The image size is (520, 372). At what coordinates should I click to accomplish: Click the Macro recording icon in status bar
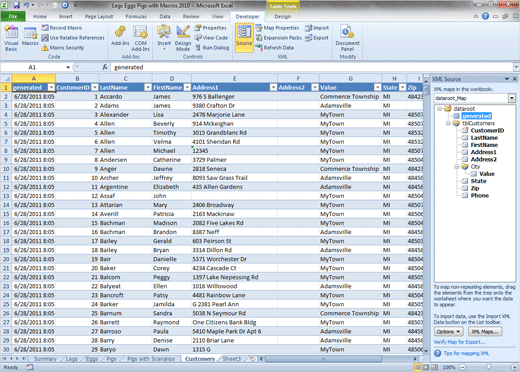pyautogui.click(x=30, y=367)
